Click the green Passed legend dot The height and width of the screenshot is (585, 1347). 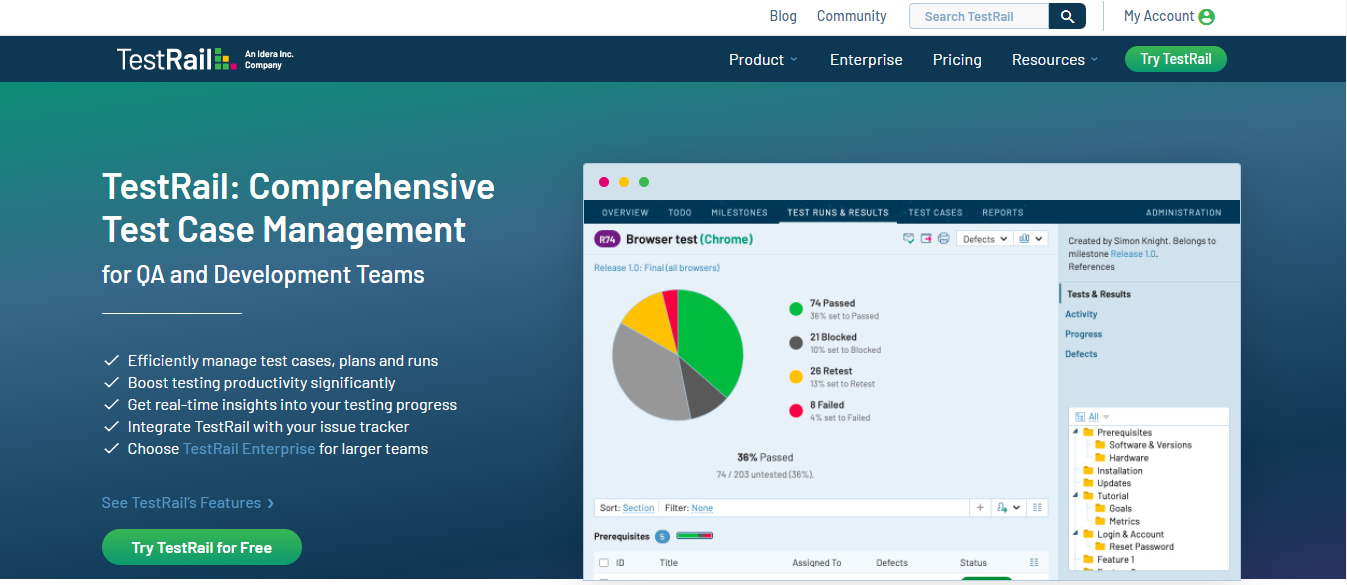796,309
